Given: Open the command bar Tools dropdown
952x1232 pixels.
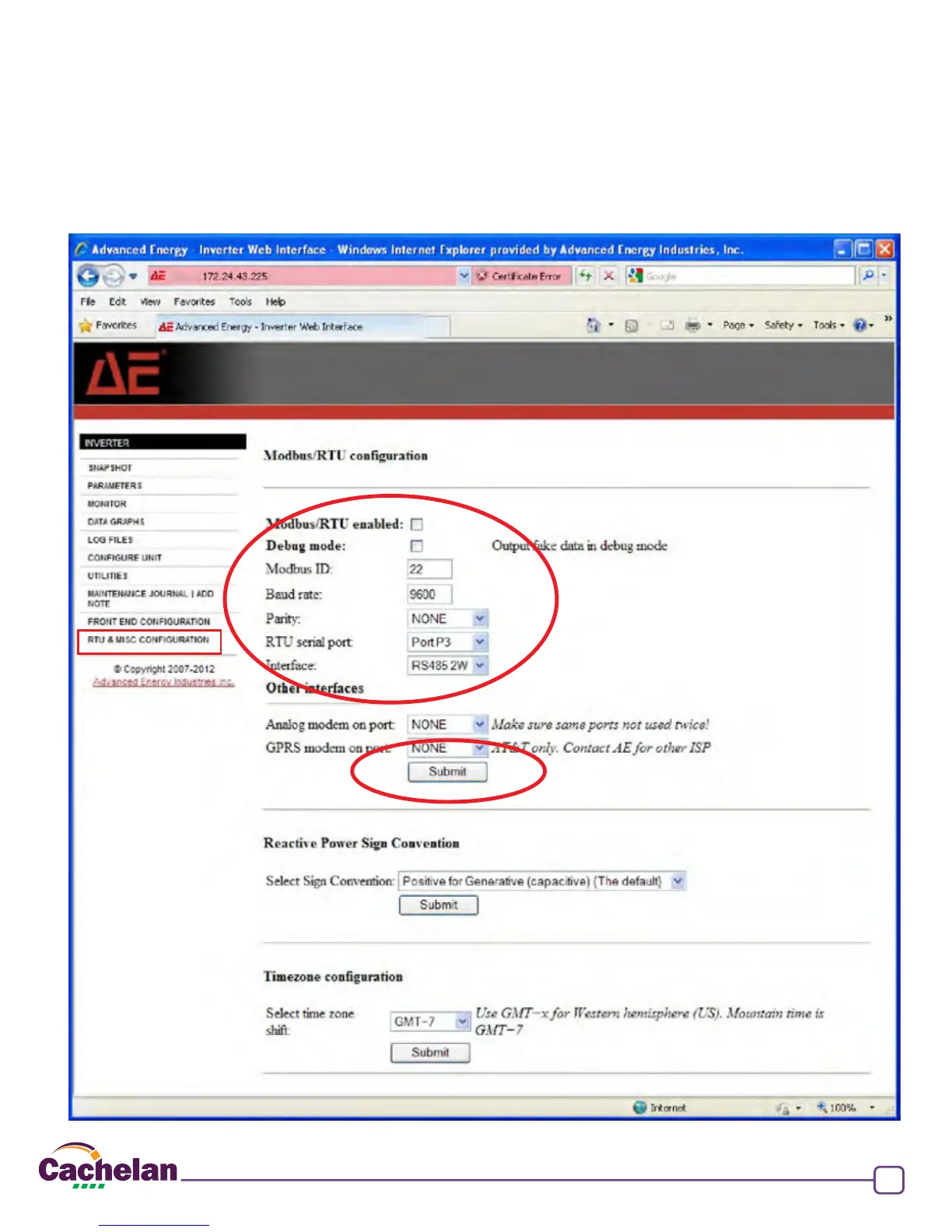Looking at the screenshot, I should pyautogui.click(x=829, y=326).
